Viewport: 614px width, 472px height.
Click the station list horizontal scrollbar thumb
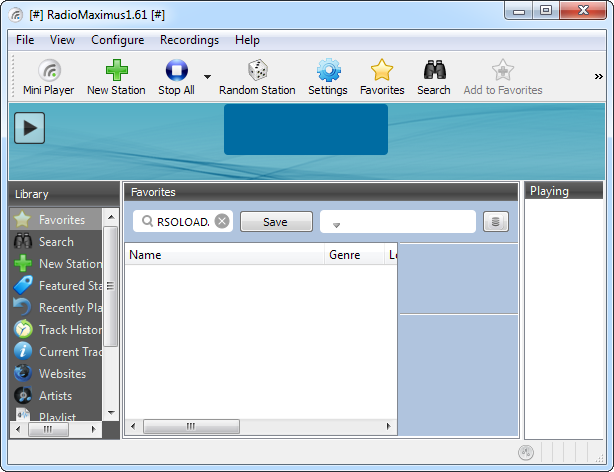[x=191, y=426]
